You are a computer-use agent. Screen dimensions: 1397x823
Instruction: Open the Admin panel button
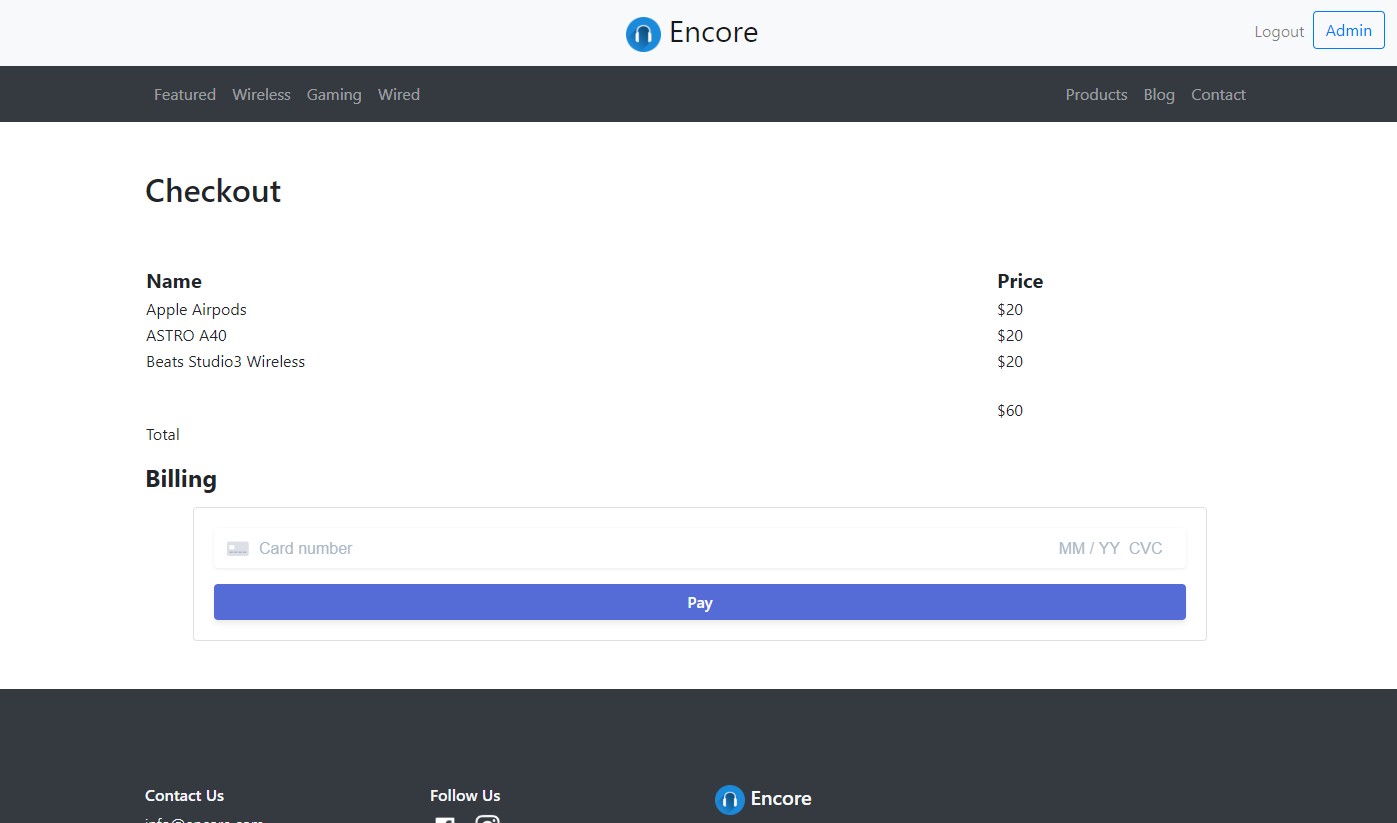point(1348,31)
